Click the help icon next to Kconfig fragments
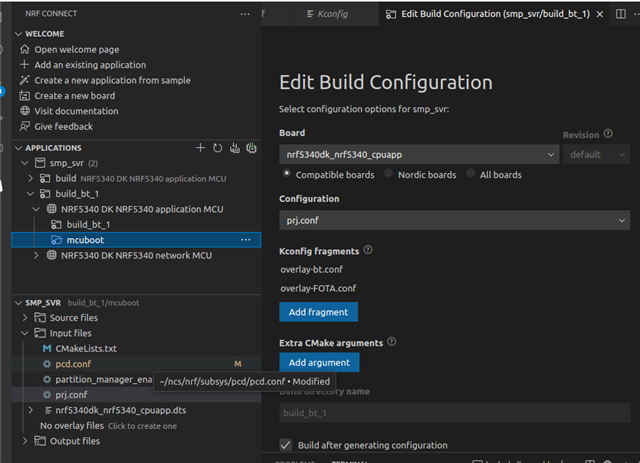This screenshot has height=463, width=640. point(368,250)
